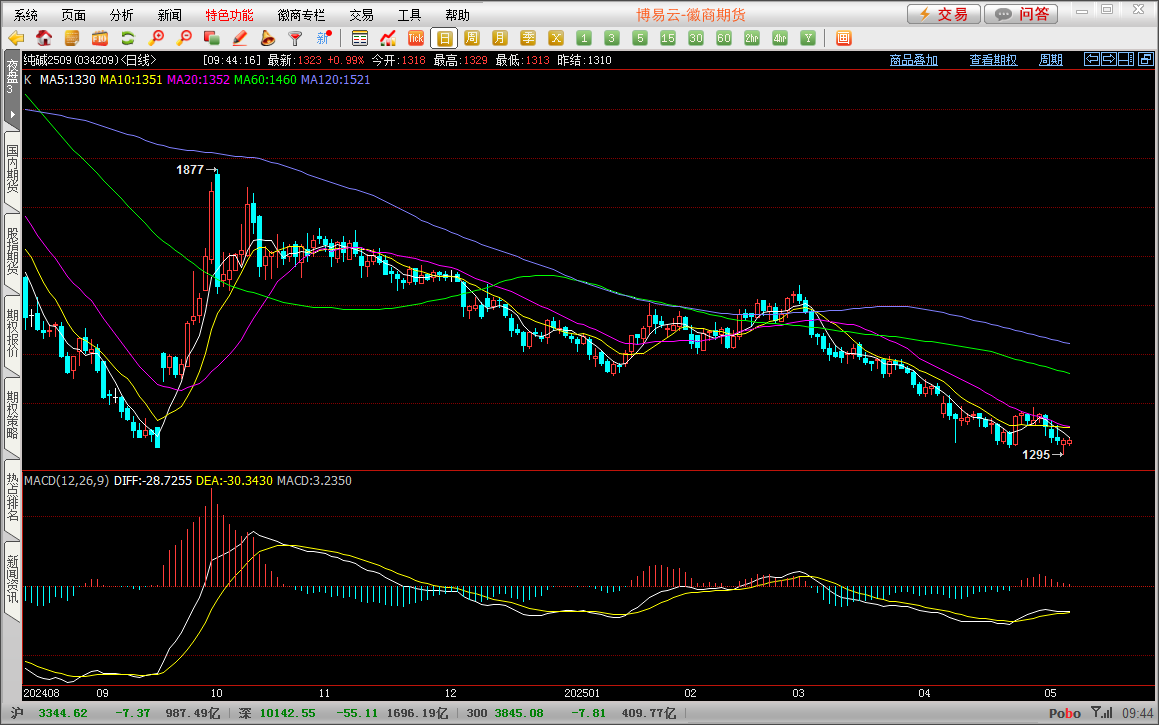Select weekly 周 period
The height and width of the screenshot is (725, 1159).
(x=472, y=38)
